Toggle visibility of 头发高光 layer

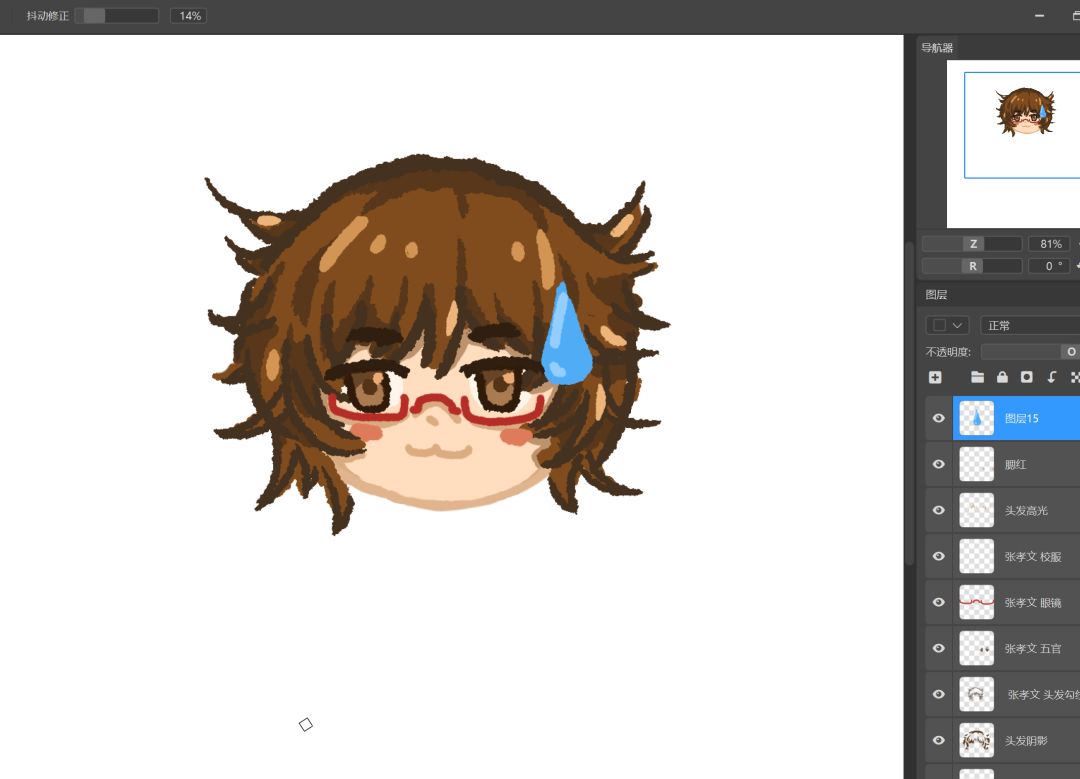(938, 510)
